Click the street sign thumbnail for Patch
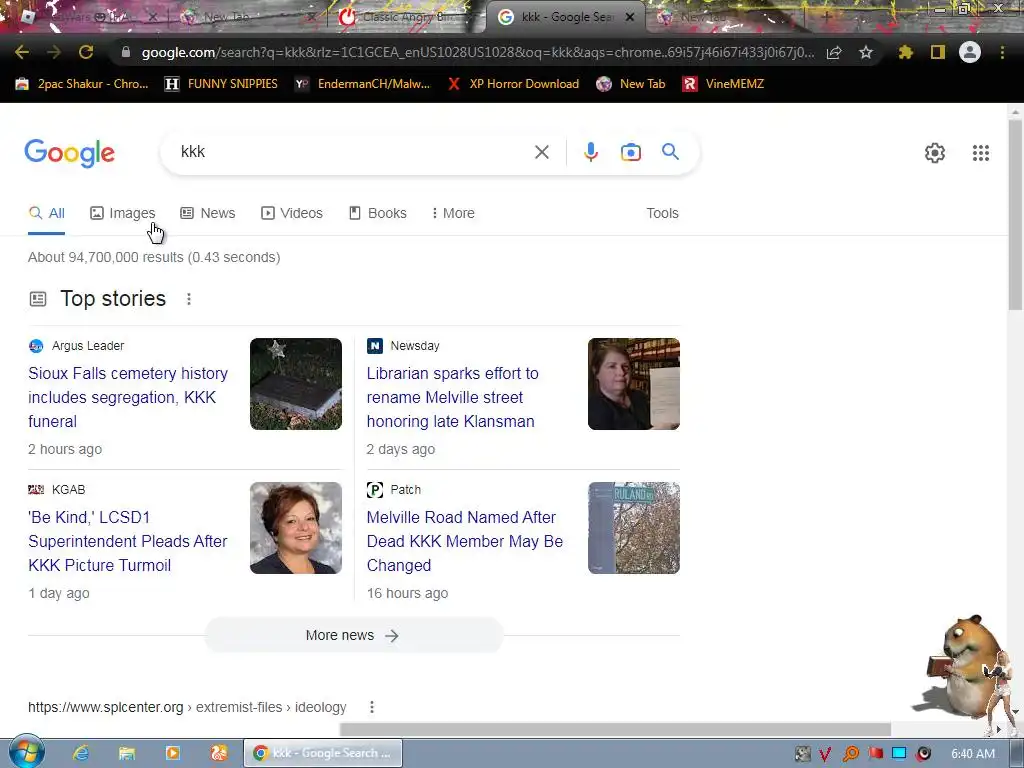The width and height of the screenshot is (1024, 768). tap(633, 528)
